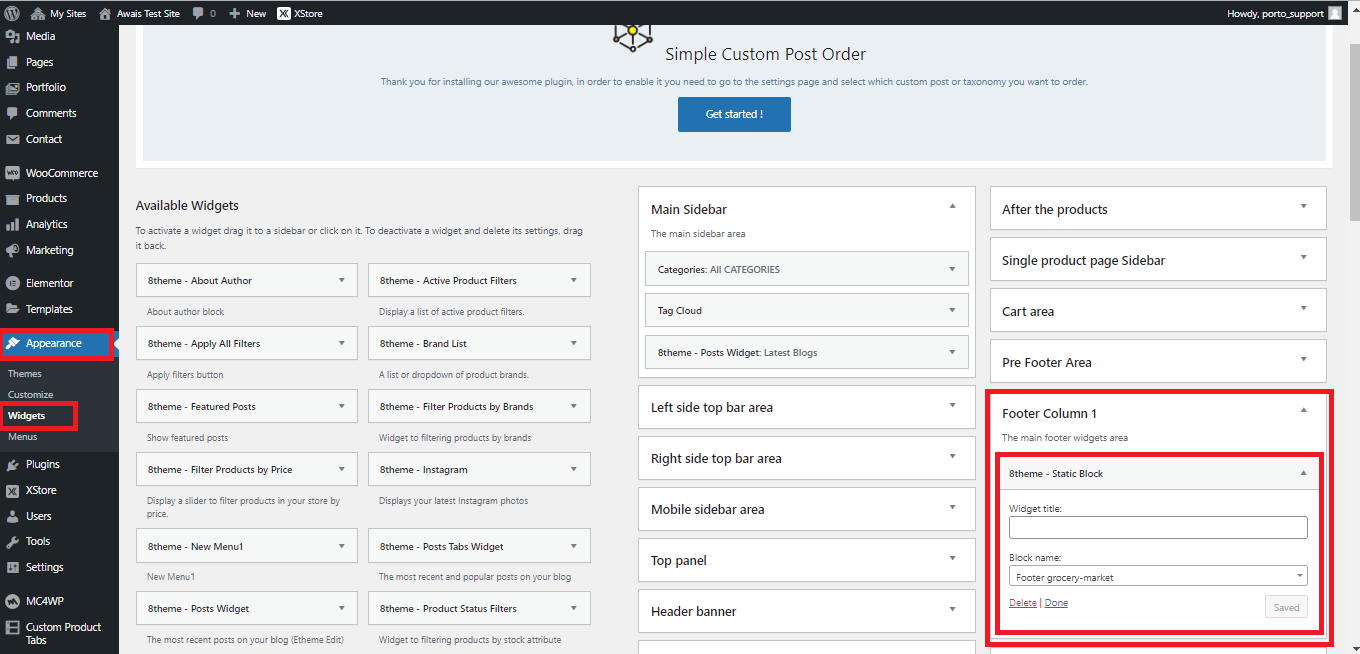Open the Customize submenu item
This screenshot has height=654, width=1360.
point(31,394)
